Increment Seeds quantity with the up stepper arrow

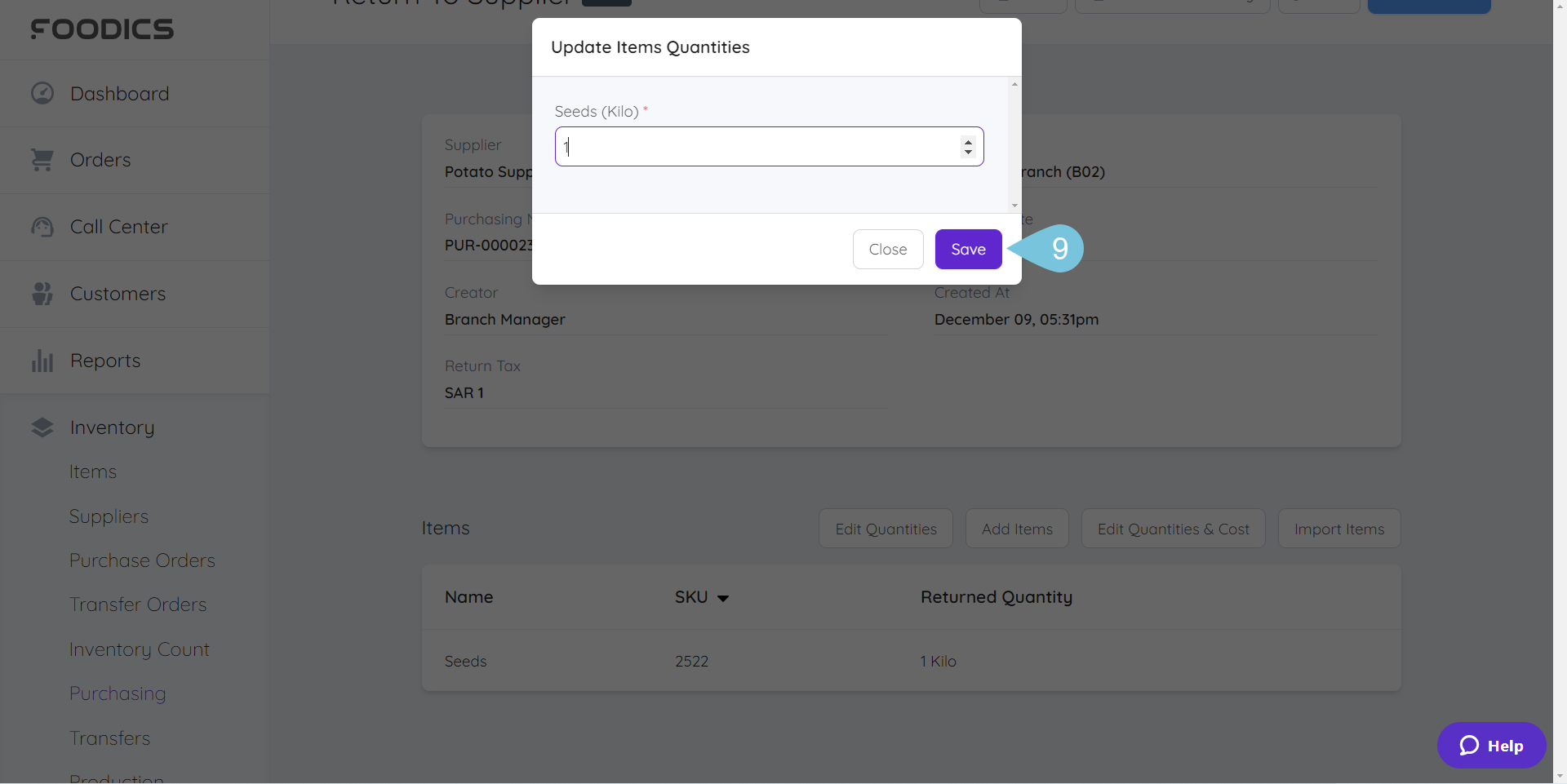coord(968,140)
